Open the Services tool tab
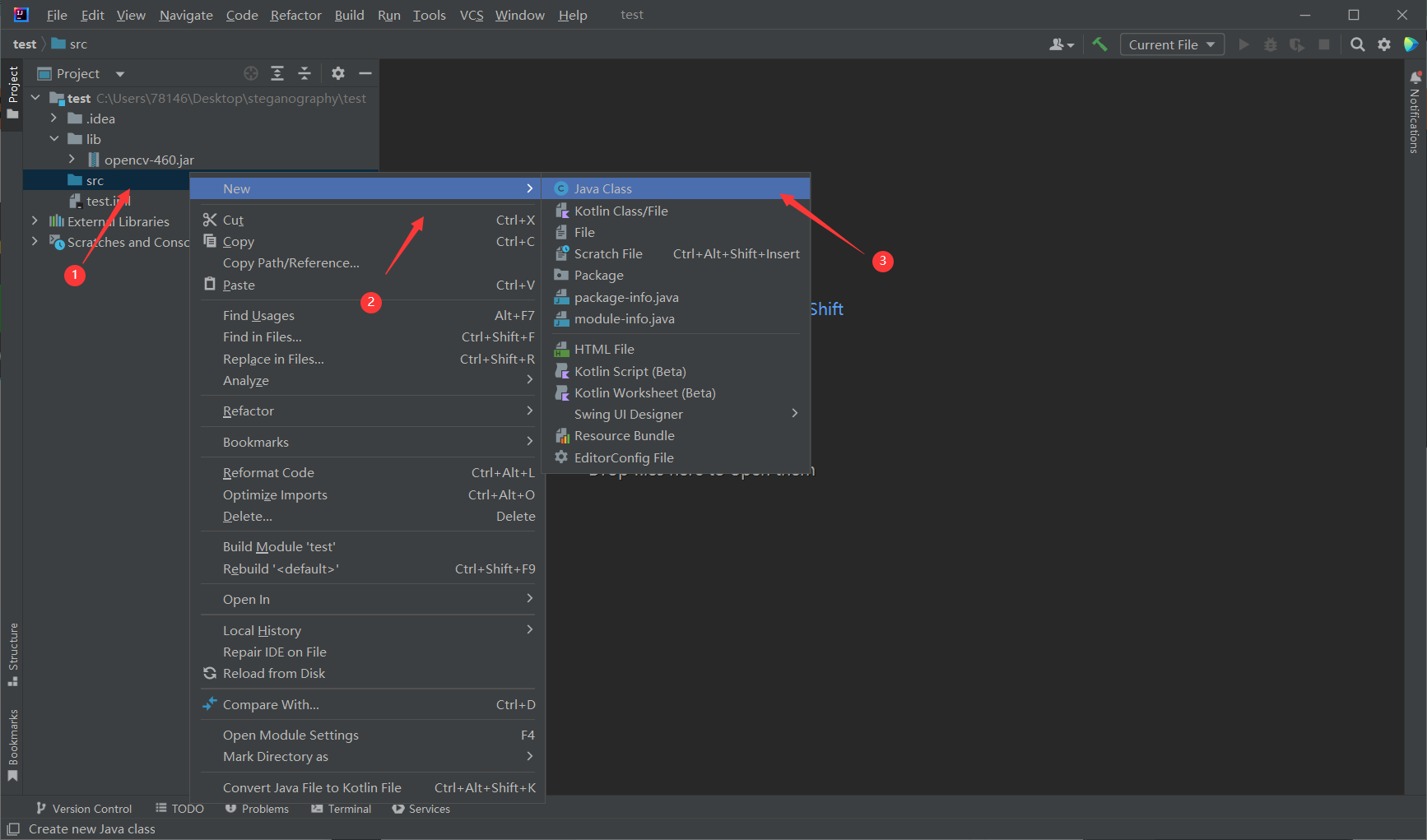This screenshot has height=840, width=1427. 421,809
